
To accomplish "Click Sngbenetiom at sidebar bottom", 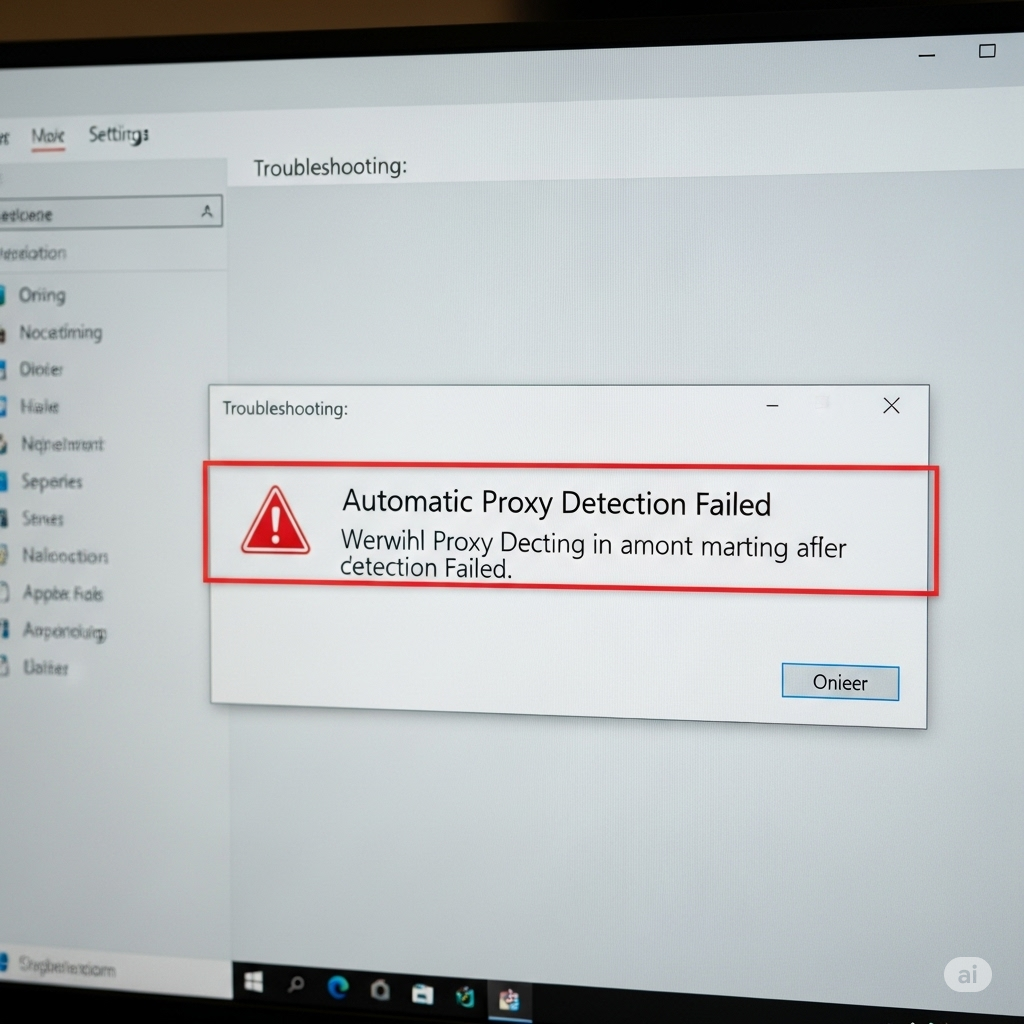I will coord(67,966).
